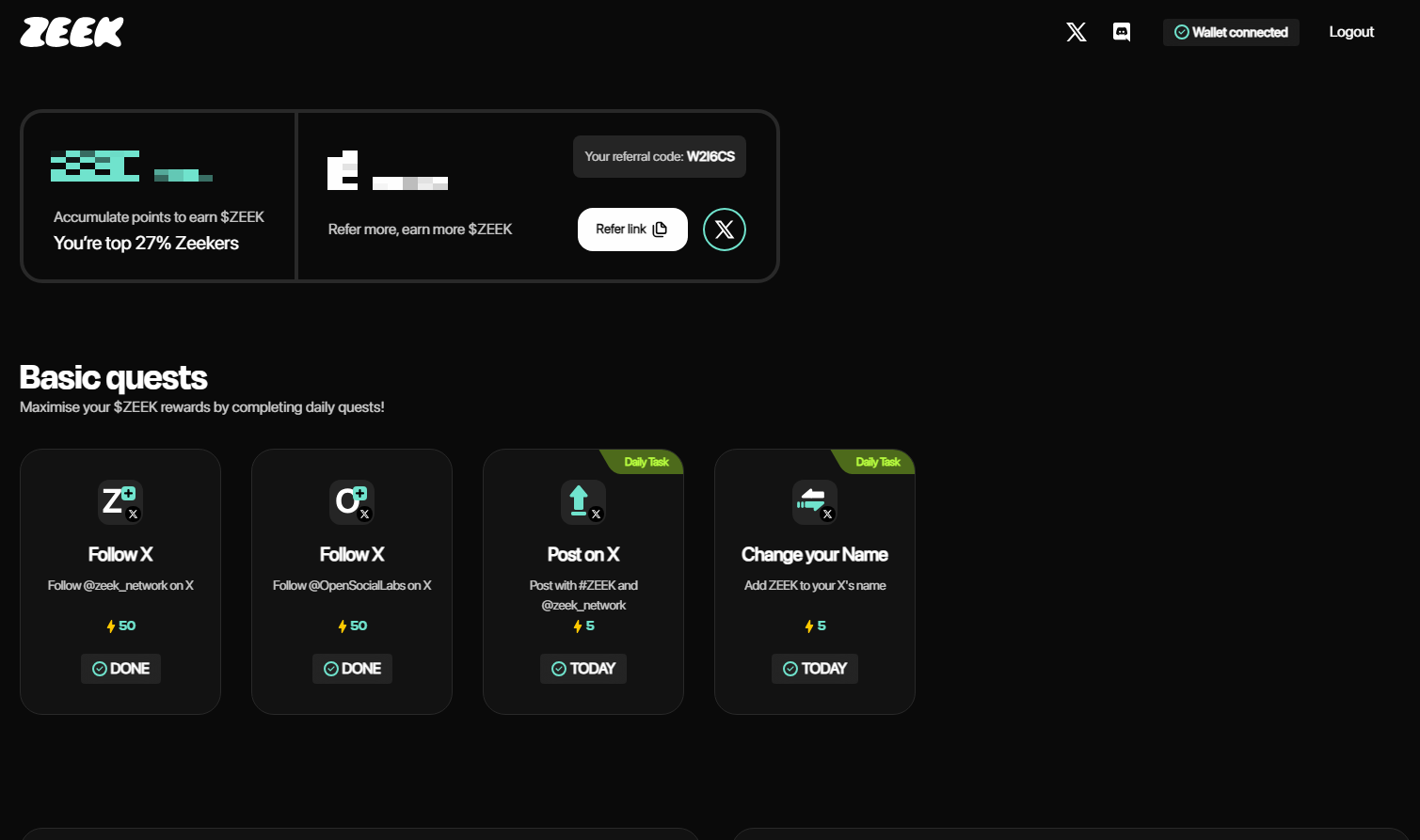Image resolution: width=1420 pixels, height=840 pixels.
Task: Click "Follow @OpenSocialLabs on X" text
Action: tap(352, 585)
